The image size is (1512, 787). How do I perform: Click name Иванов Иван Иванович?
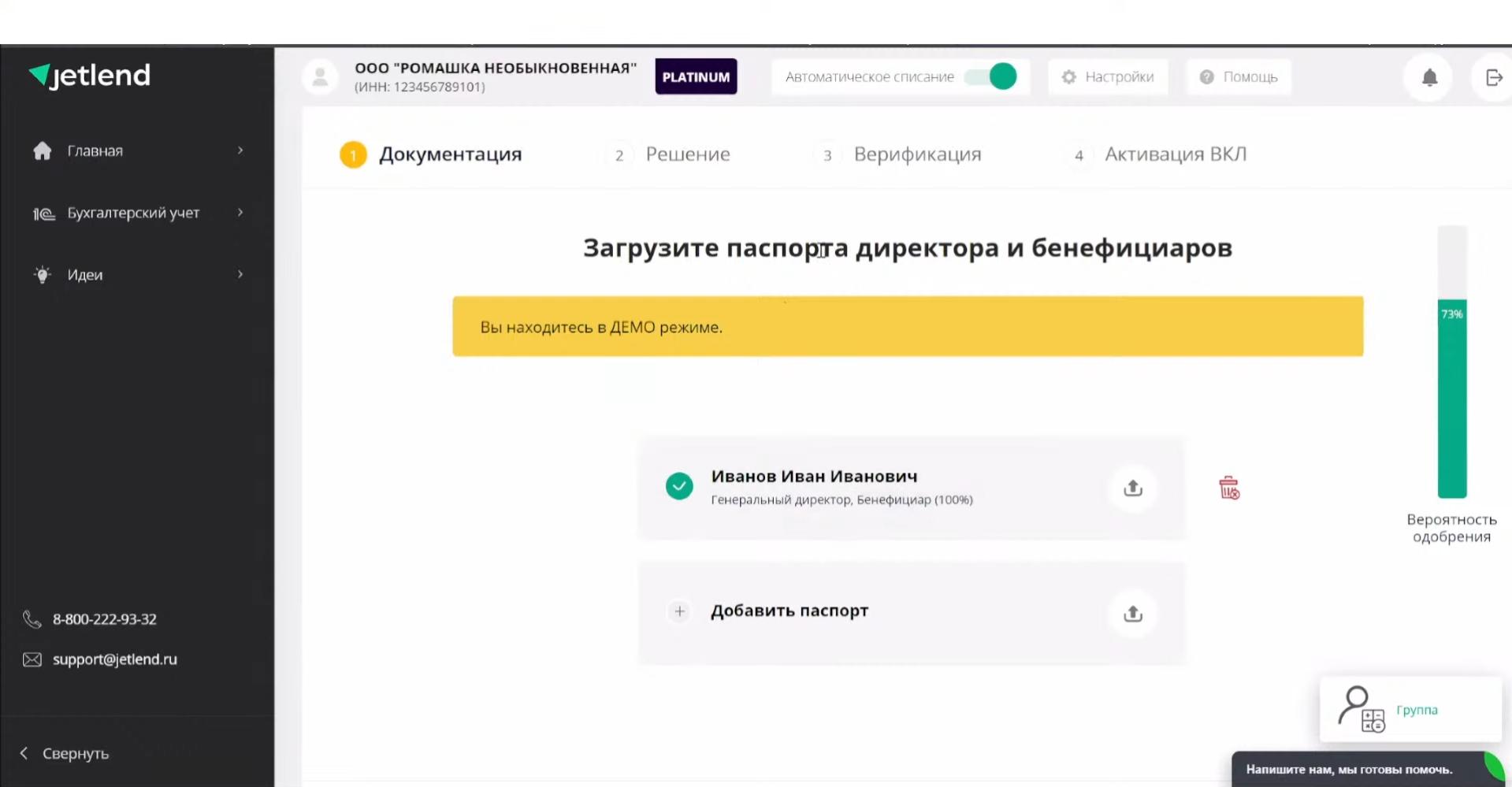814,477
